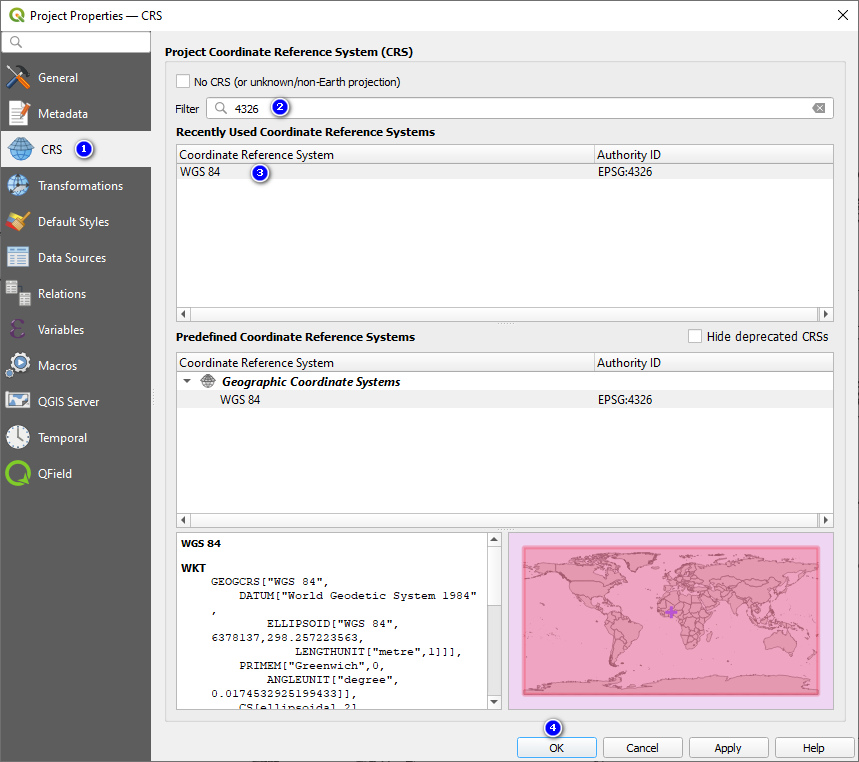Toggle Hide deprecated CRSs checkbox
Screen dimensions: 859x762
click(x=695, y=336)
